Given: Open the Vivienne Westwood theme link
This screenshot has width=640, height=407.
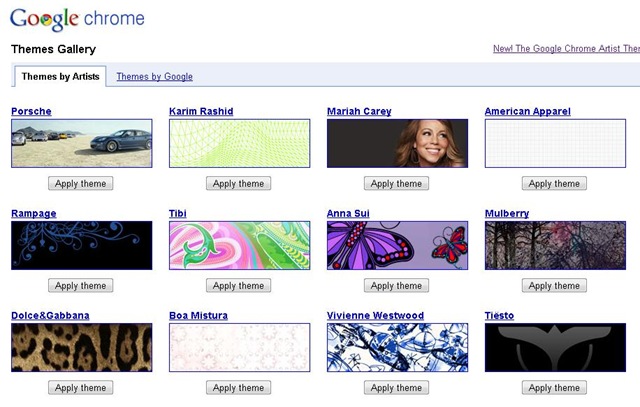Looking at the screenshot, I should [376, 315].
